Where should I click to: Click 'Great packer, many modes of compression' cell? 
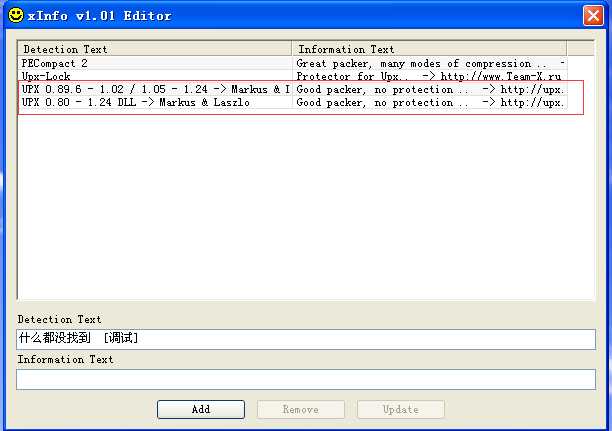pyautogui.click(x=430, y=63)
